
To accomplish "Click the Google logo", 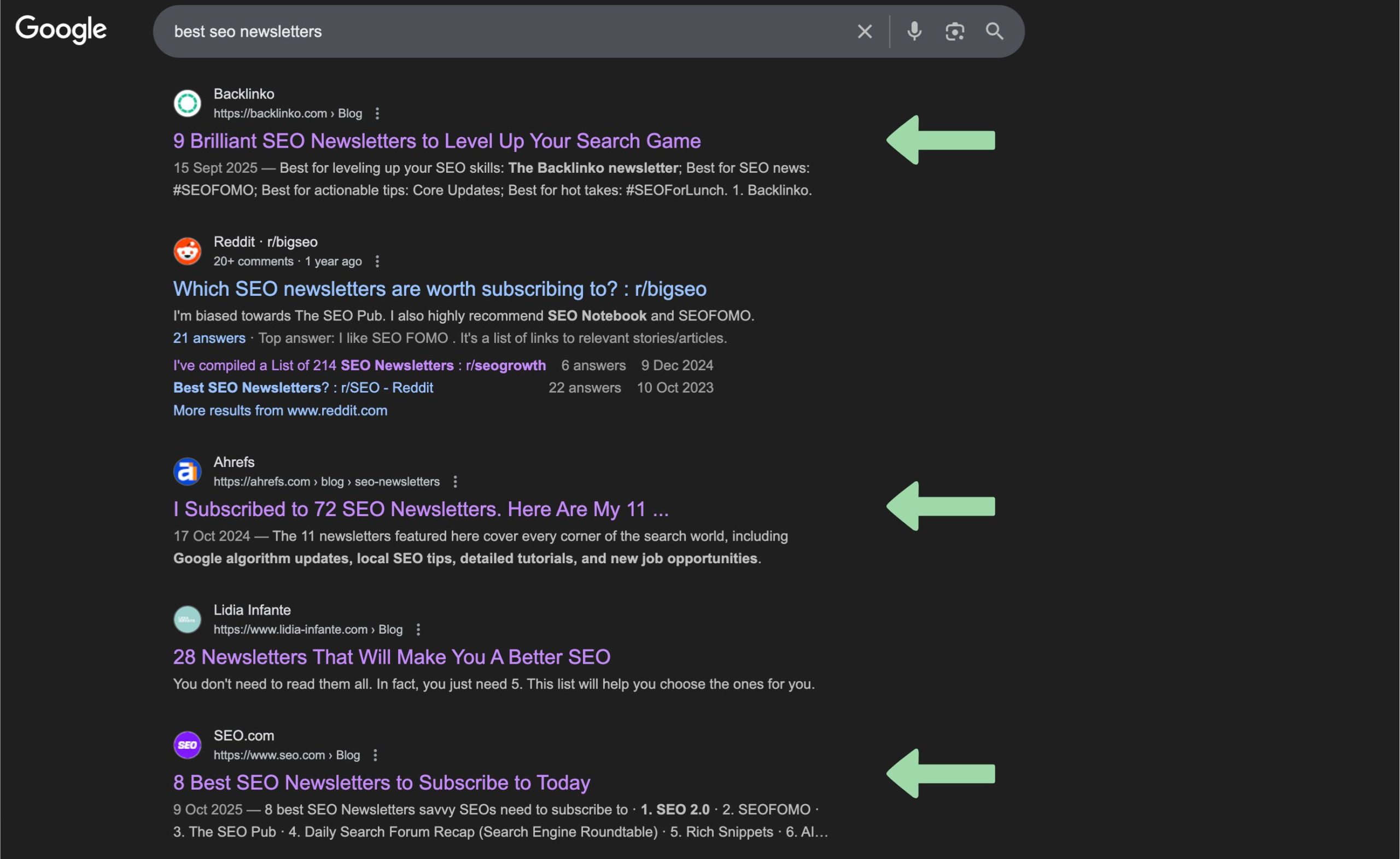I will [x=61, y=30].
